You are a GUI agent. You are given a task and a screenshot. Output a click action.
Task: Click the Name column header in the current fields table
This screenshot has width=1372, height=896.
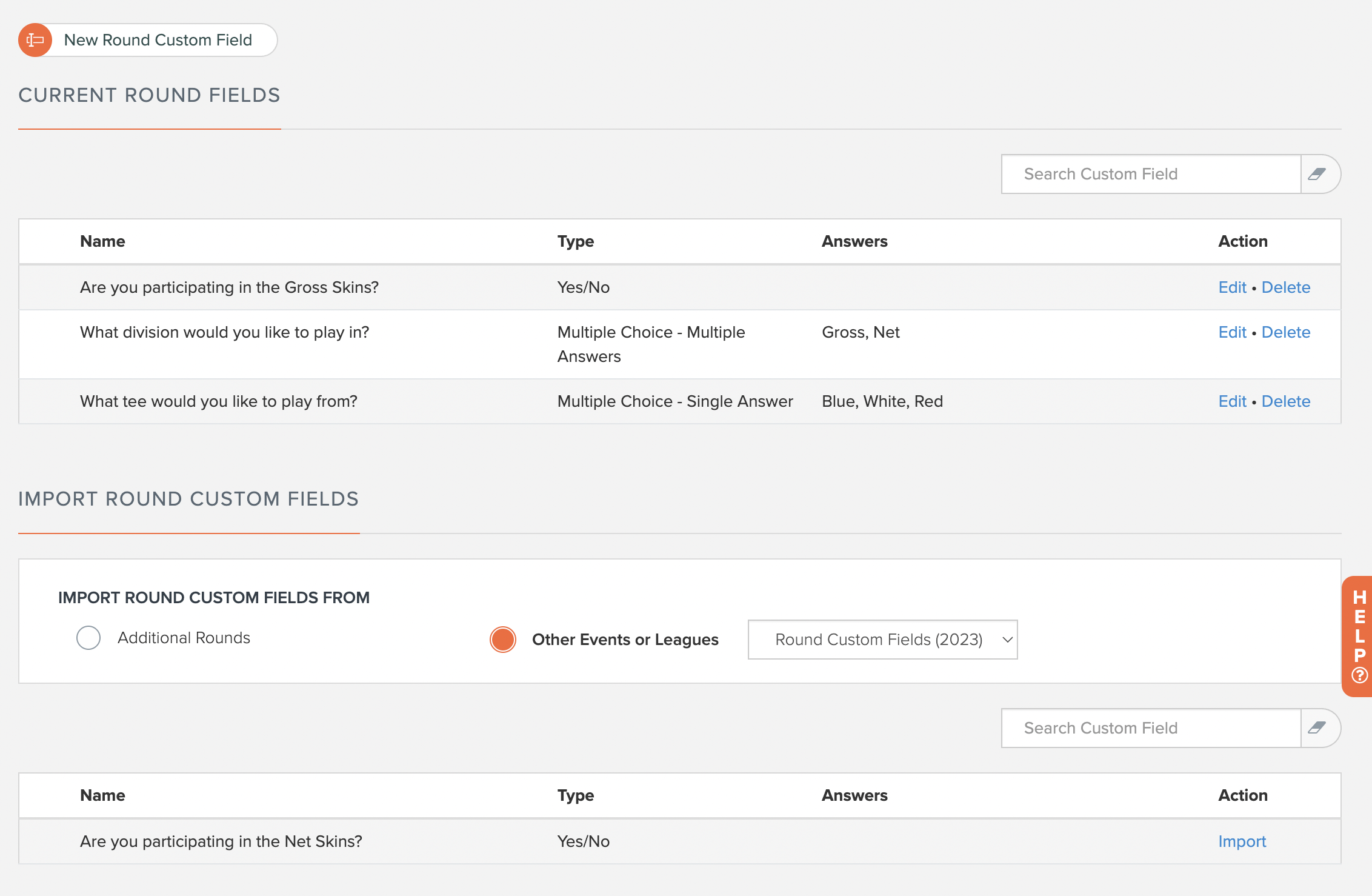102,241
